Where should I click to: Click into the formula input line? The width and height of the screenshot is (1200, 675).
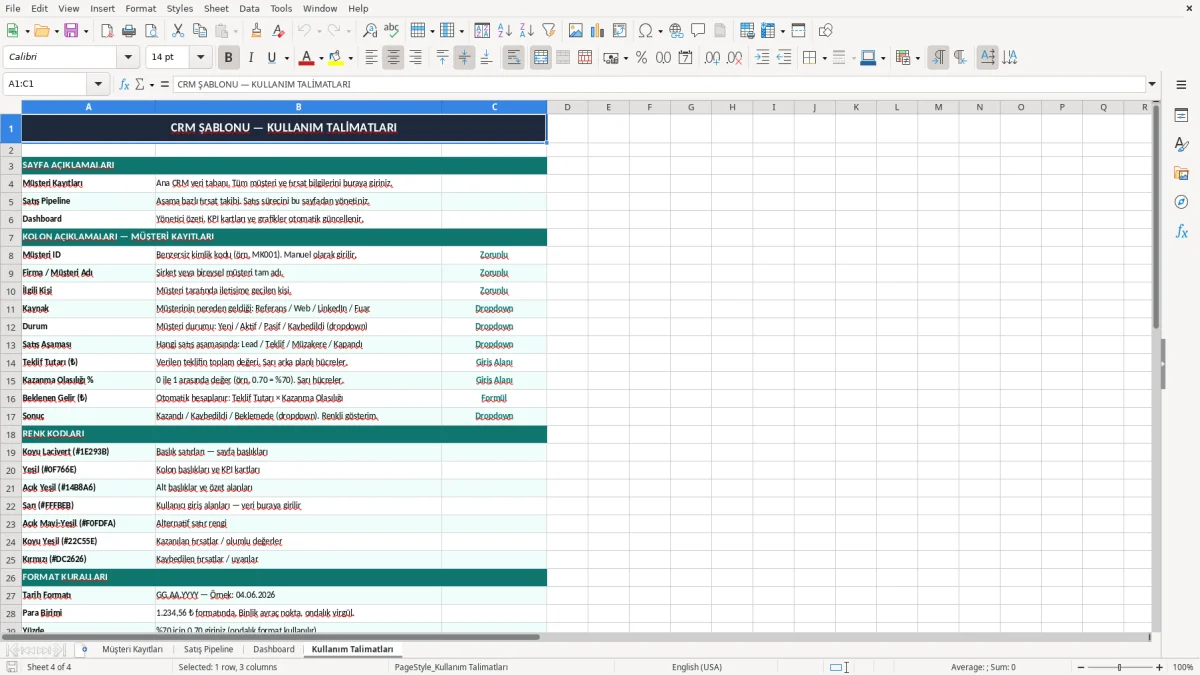tap(659, 84)
